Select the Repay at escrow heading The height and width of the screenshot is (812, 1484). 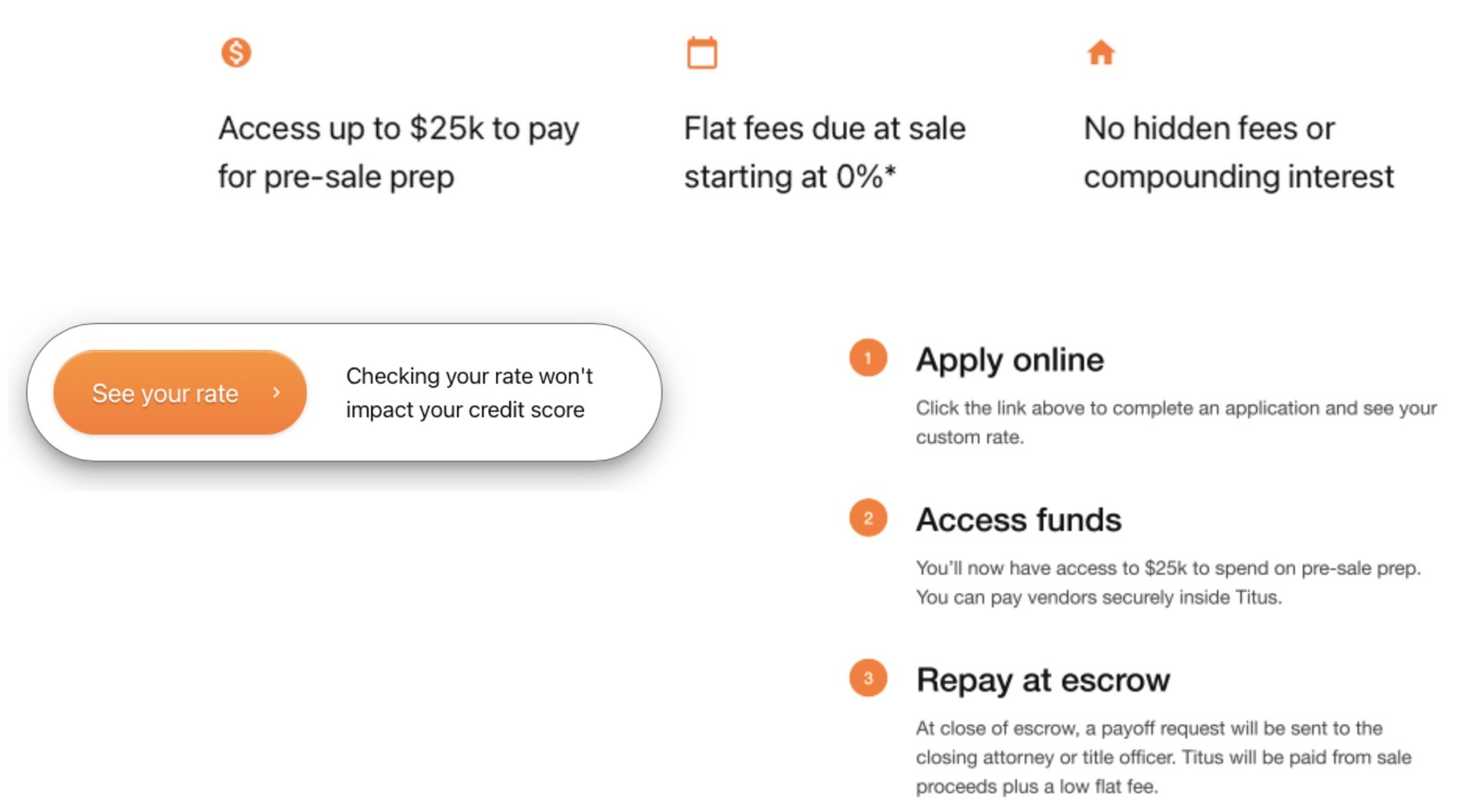point(1043,680)
